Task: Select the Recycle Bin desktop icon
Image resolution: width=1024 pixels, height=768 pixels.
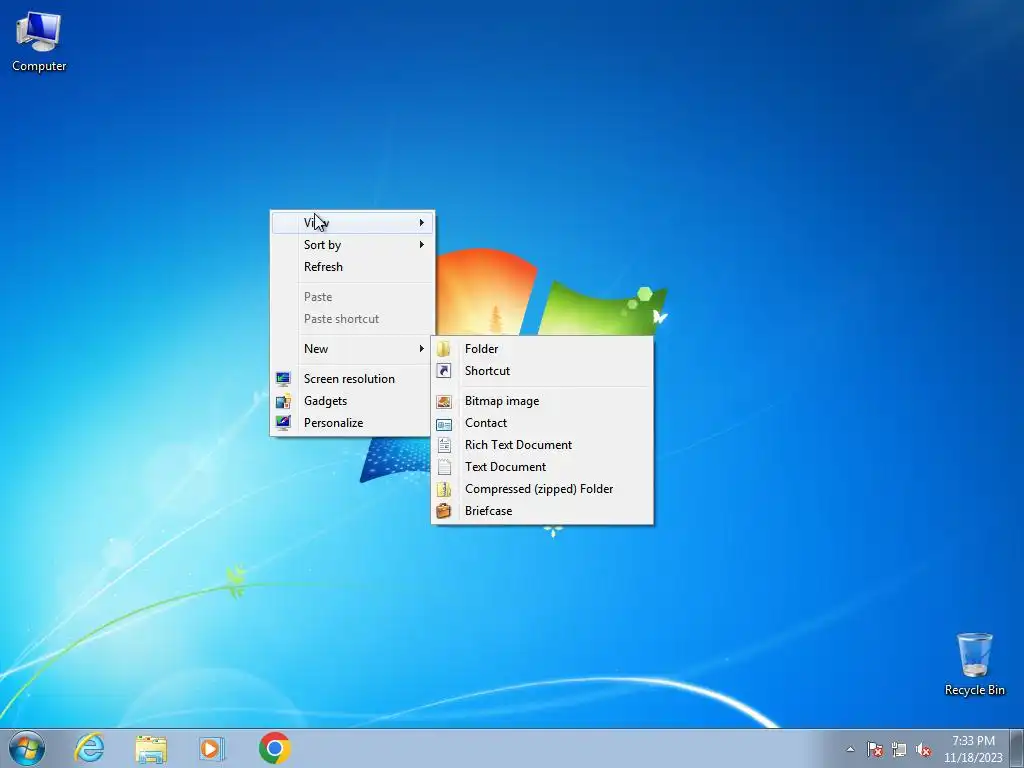Action: (974, 664)
